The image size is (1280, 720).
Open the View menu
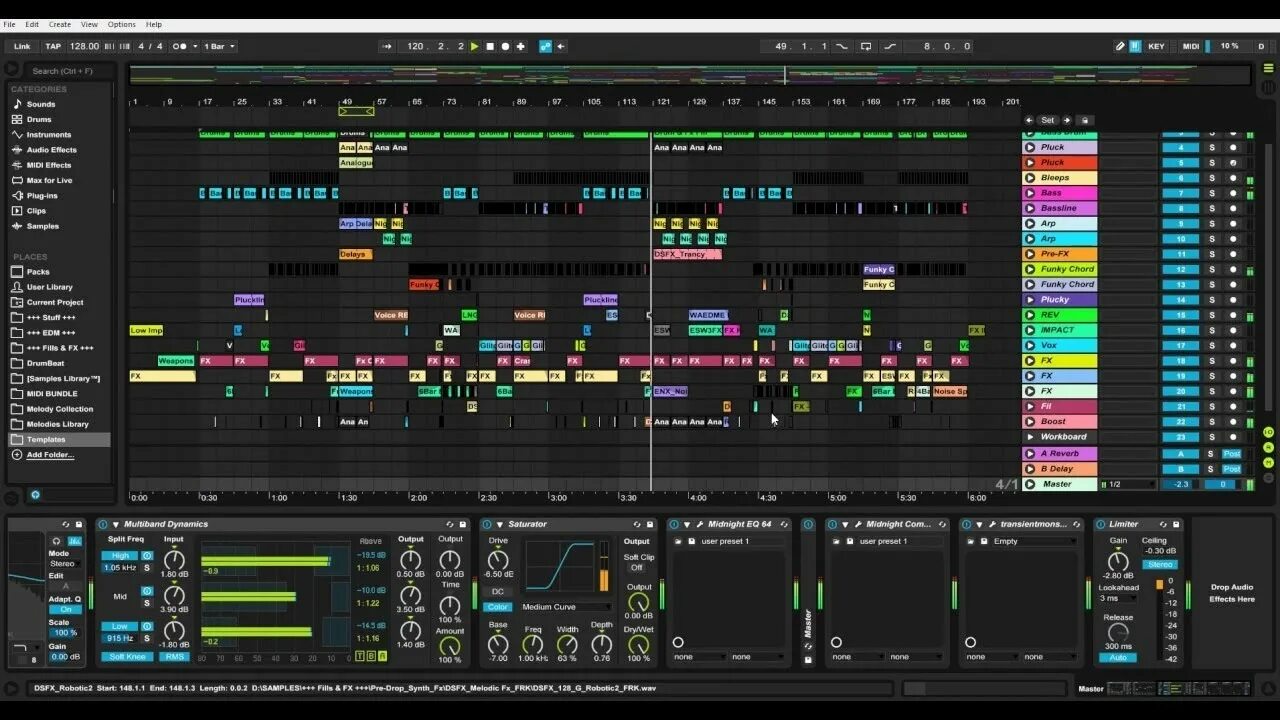[x=89, y=24]
